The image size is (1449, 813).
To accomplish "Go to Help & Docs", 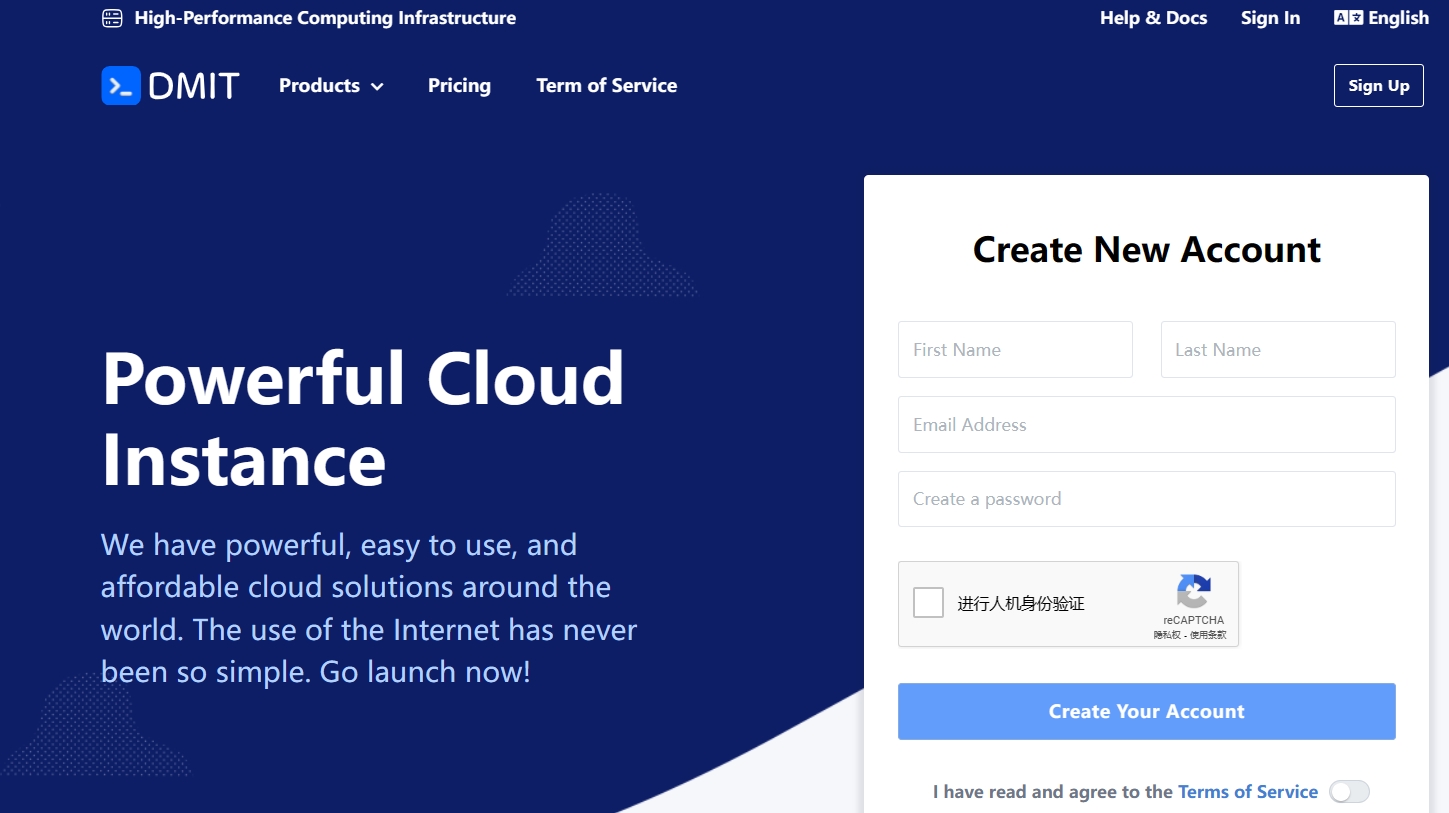I will tap(1153, 18).
